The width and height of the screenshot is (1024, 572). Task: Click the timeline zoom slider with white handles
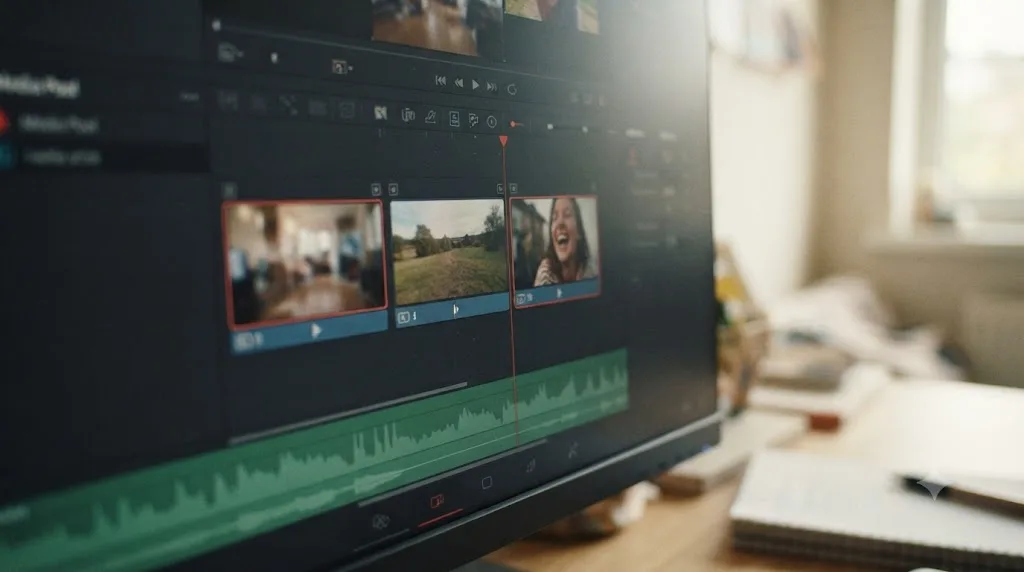(x=567, y=128)
